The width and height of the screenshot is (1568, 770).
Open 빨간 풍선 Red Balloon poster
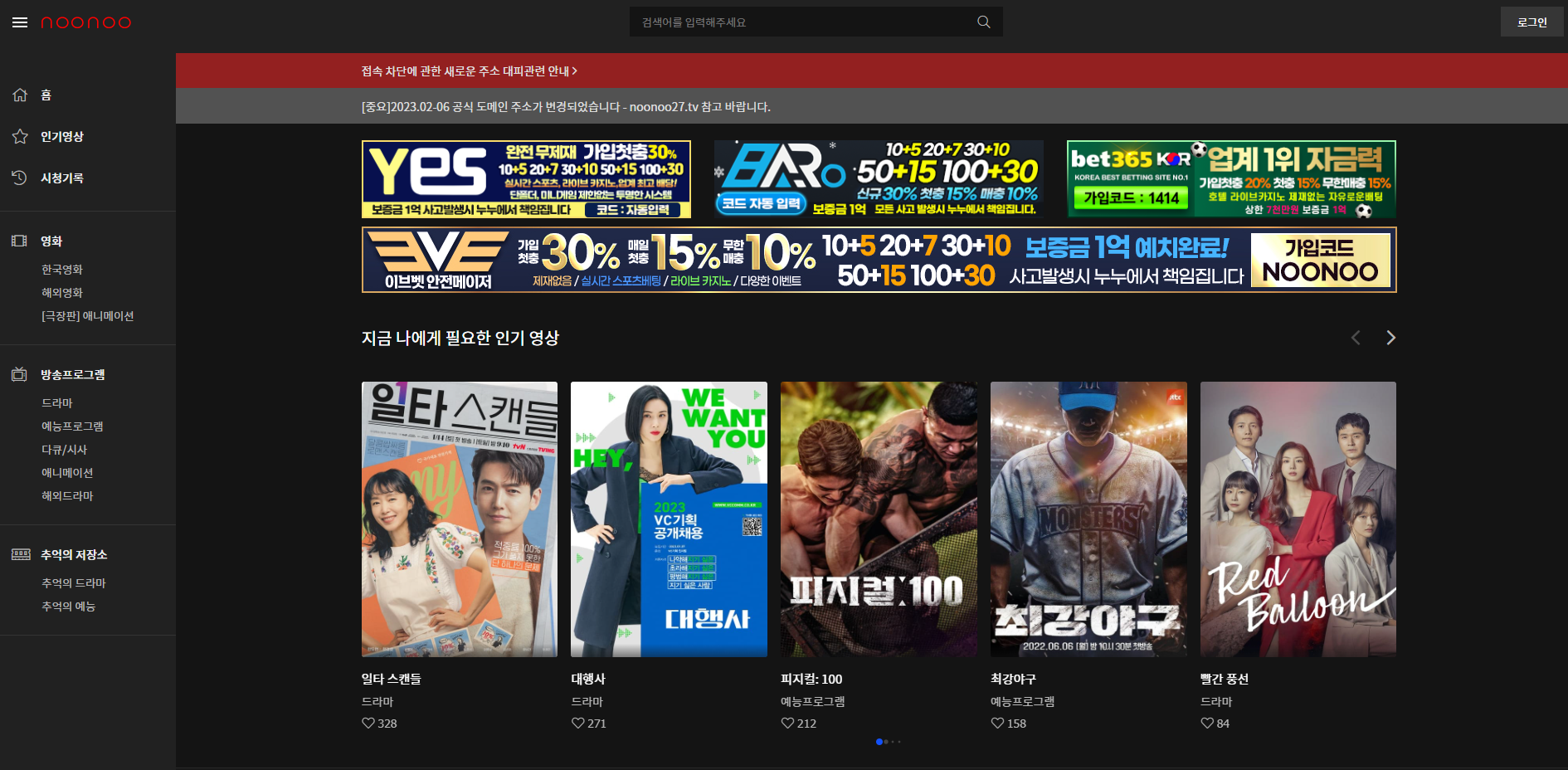pyautogui.click(x=1298, y=519)
